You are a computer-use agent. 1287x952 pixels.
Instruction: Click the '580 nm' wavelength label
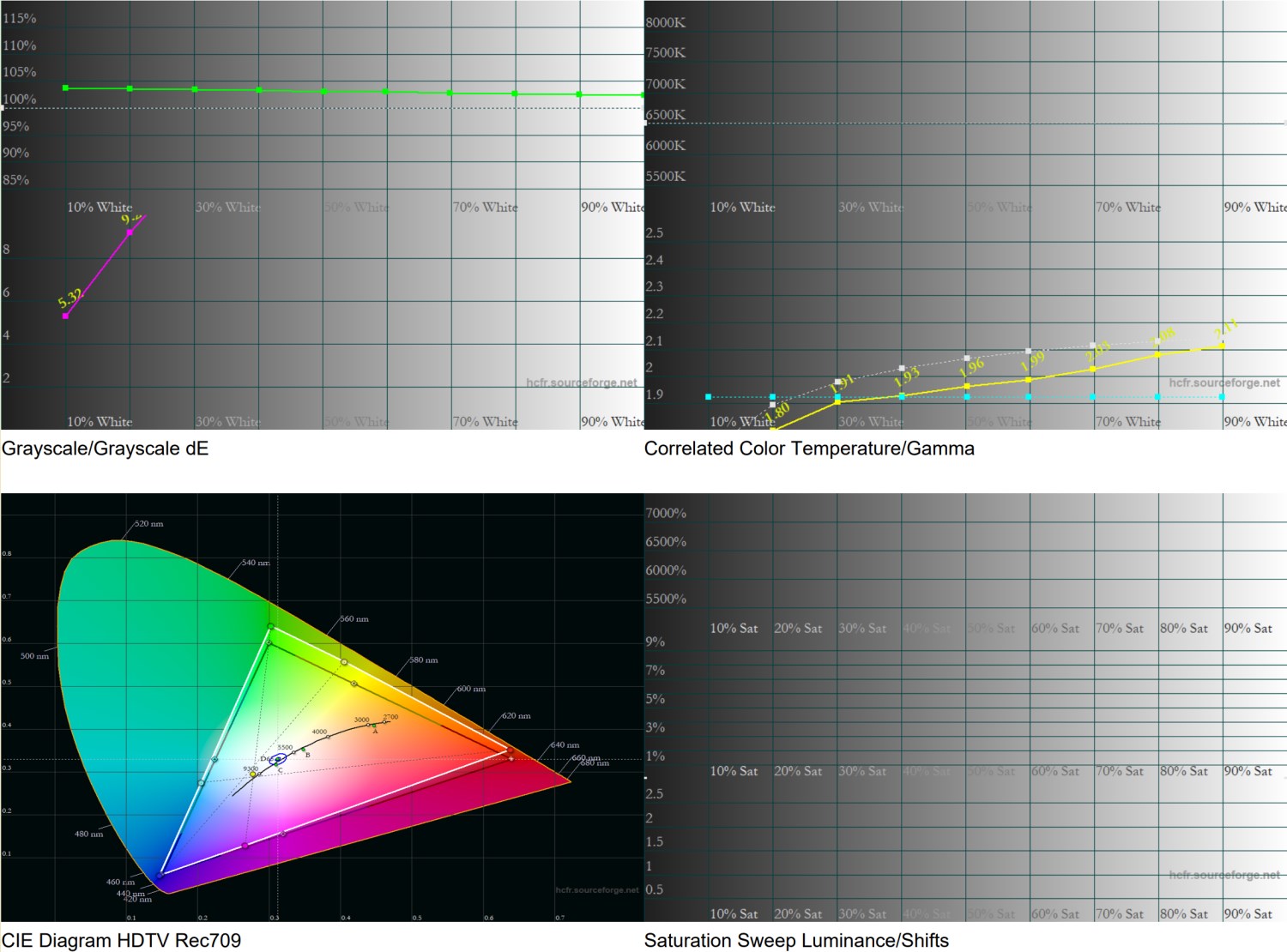[424, 660]
